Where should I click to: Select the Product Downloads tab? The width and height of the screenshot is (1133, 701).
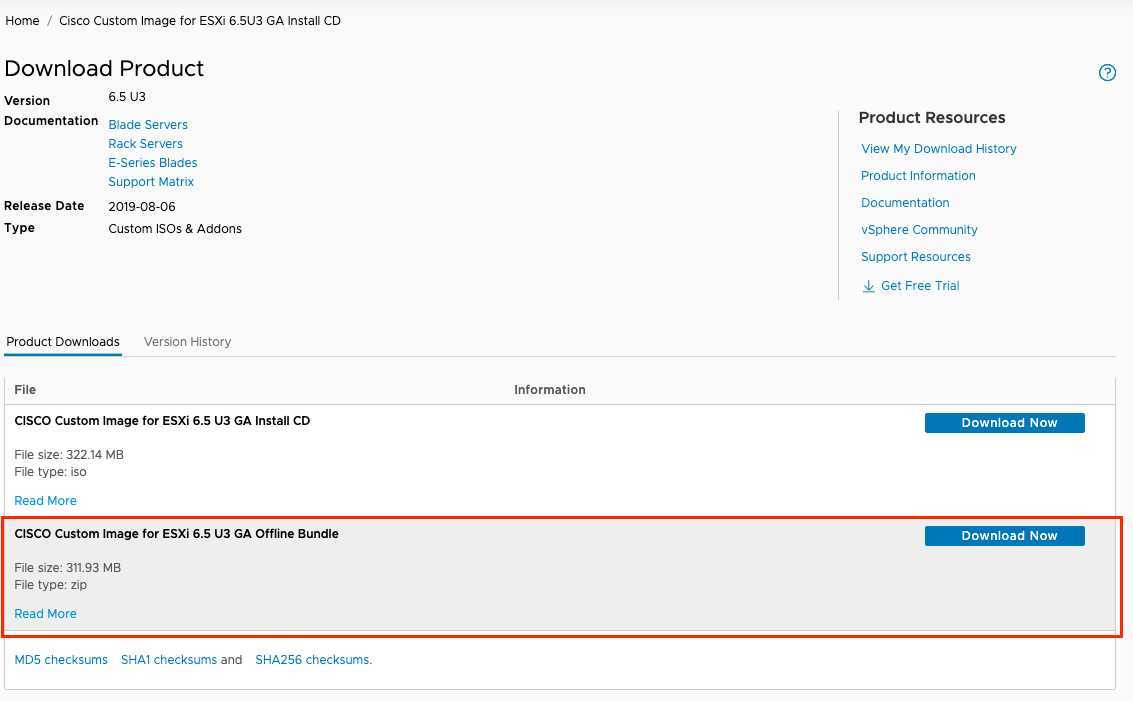[63, 342]
